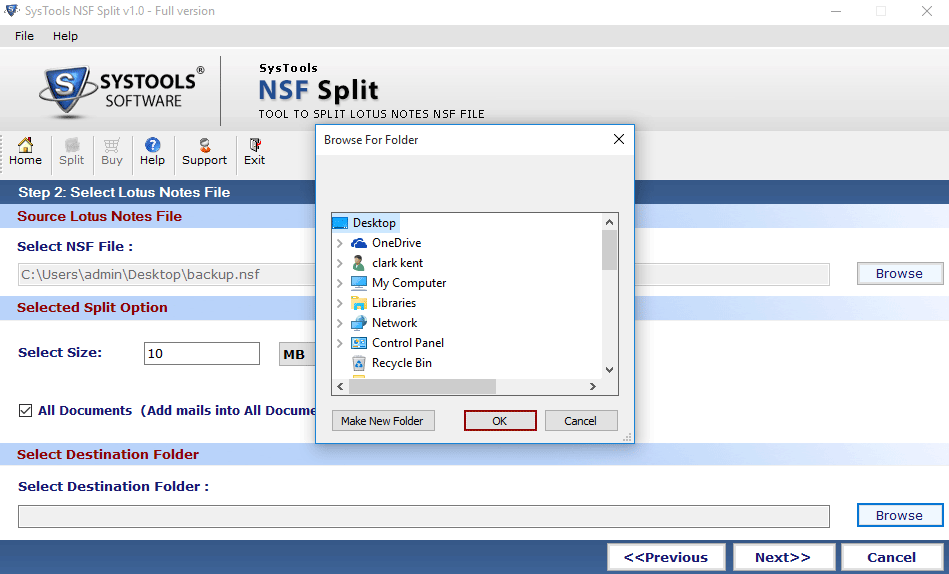Click the destination folder path field
Viewport: 949px width, 574px height.
[x=424, y=516]
